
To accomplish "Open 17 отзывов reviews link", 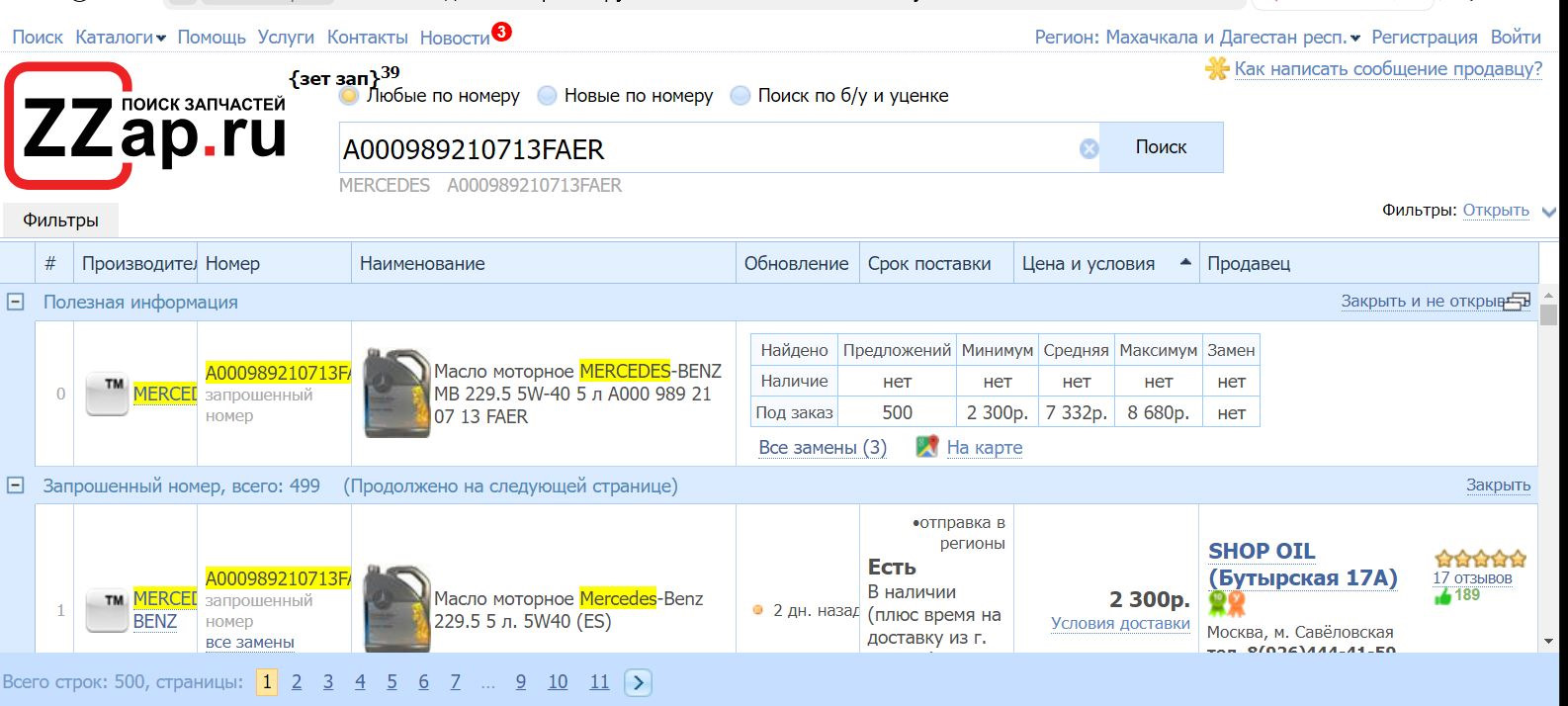I will 1472,578.
